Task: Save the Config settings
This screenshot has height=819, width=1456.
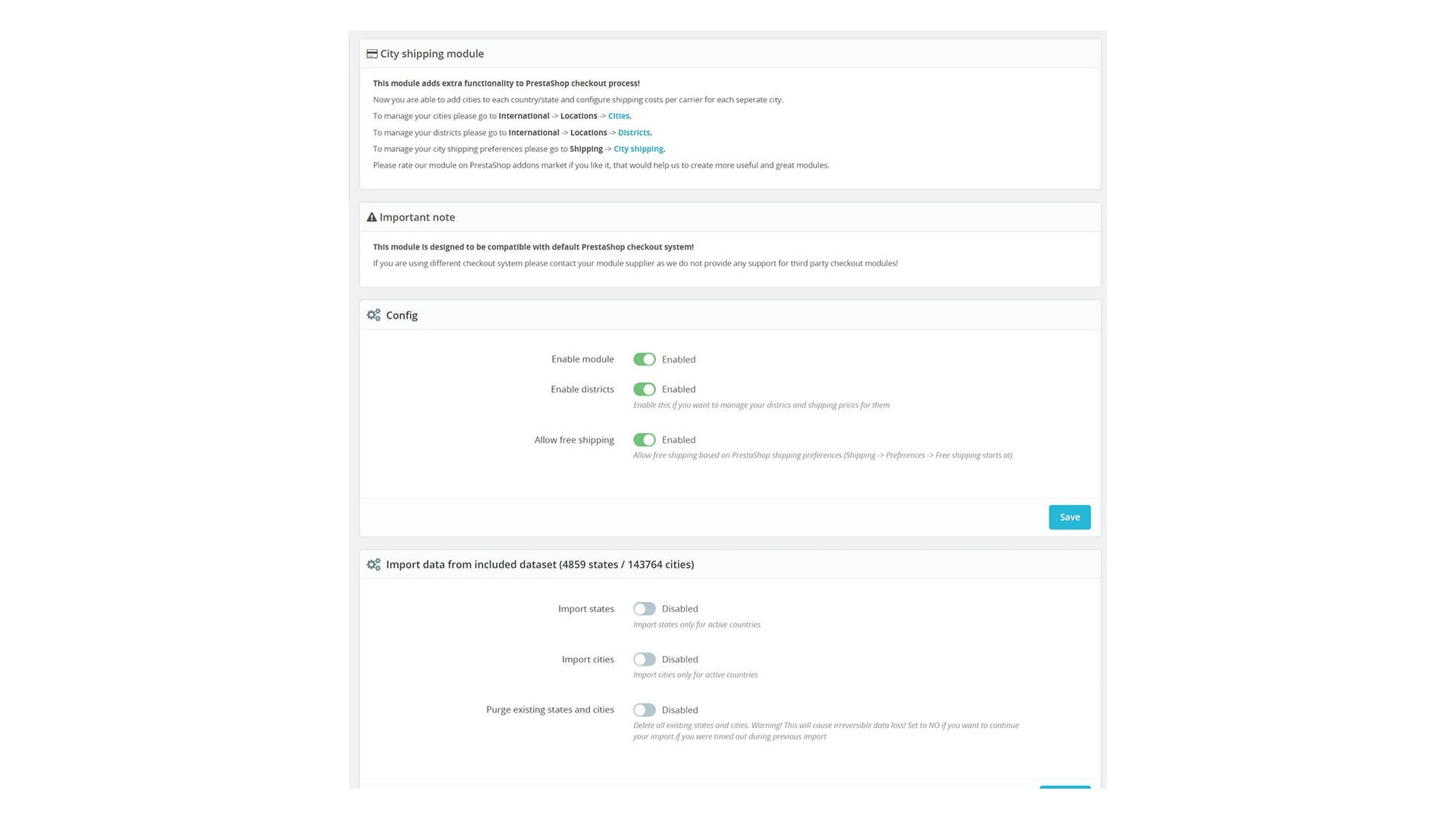Action: [x=1069, y=517]
